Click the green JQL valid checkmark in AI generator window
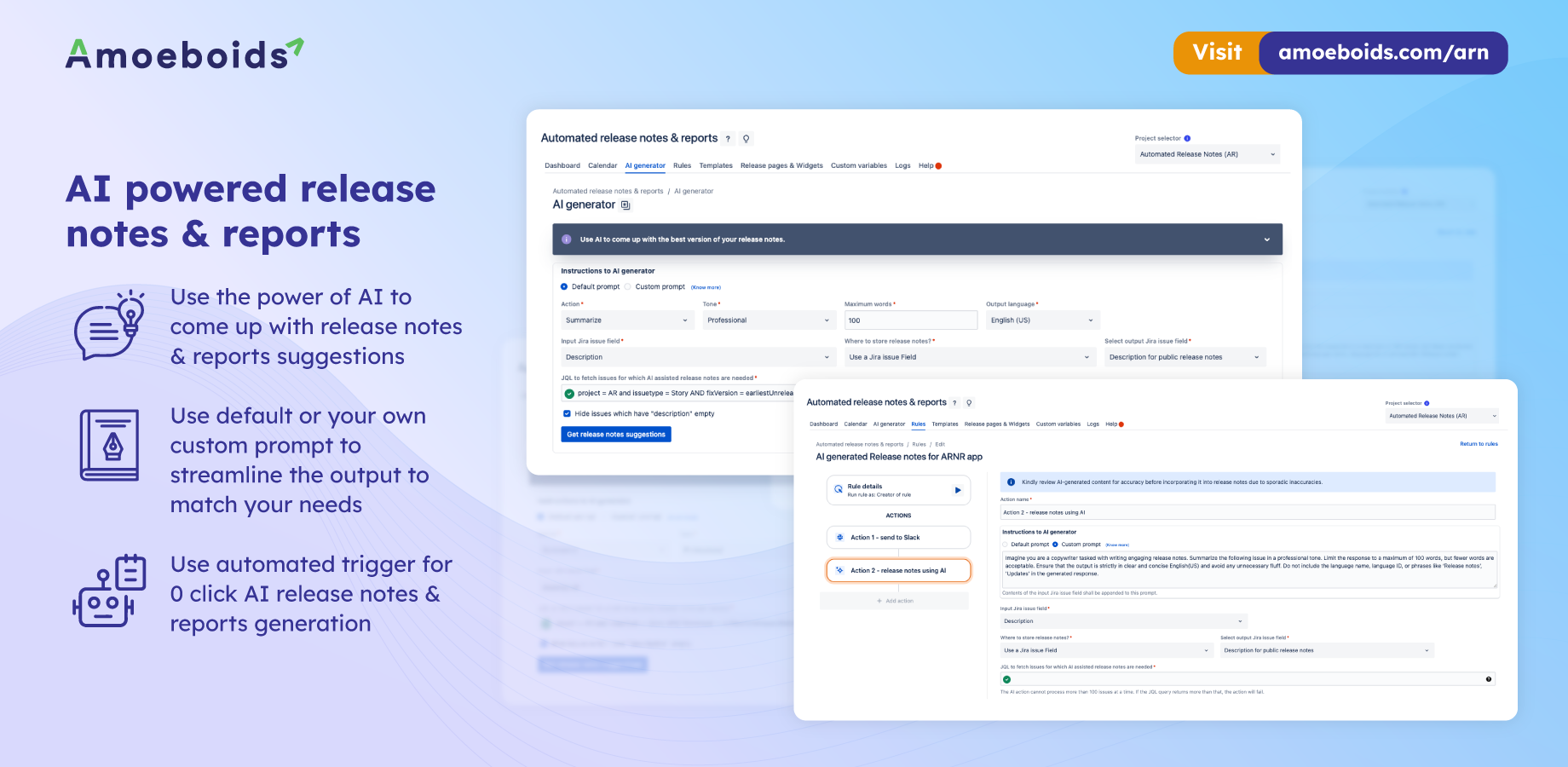 [569, 394]
